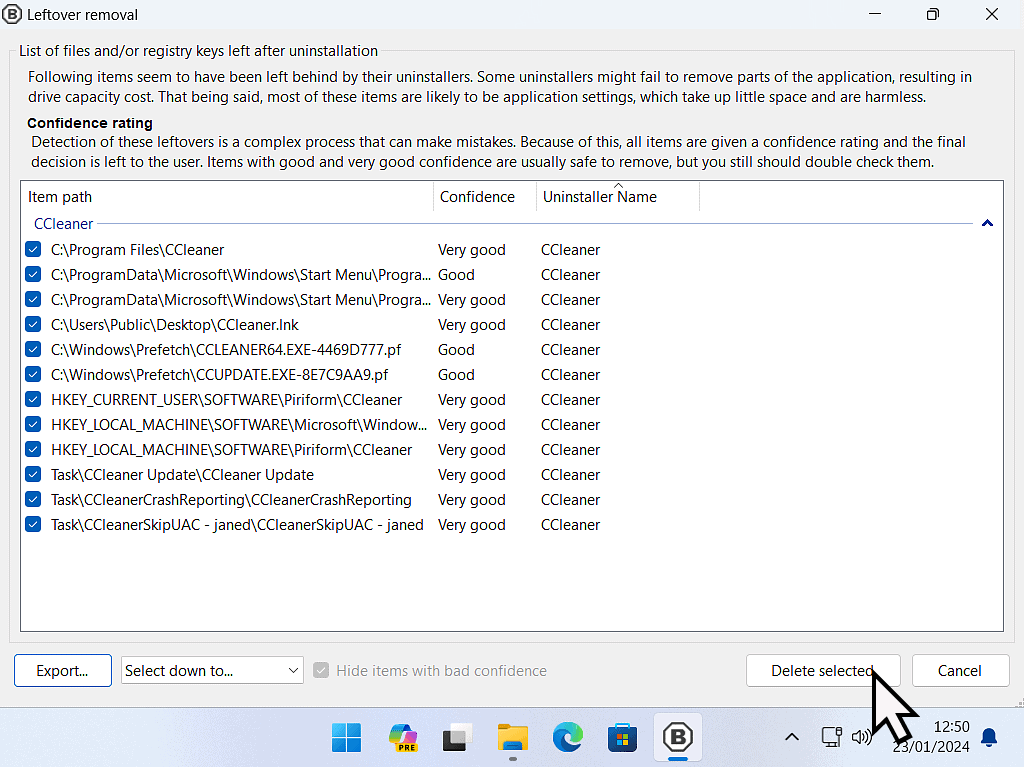Image resolution: width=1024 pixels, height=767 pixels.
Task: Sort by the Confidence column header
Action: (477, 197)
